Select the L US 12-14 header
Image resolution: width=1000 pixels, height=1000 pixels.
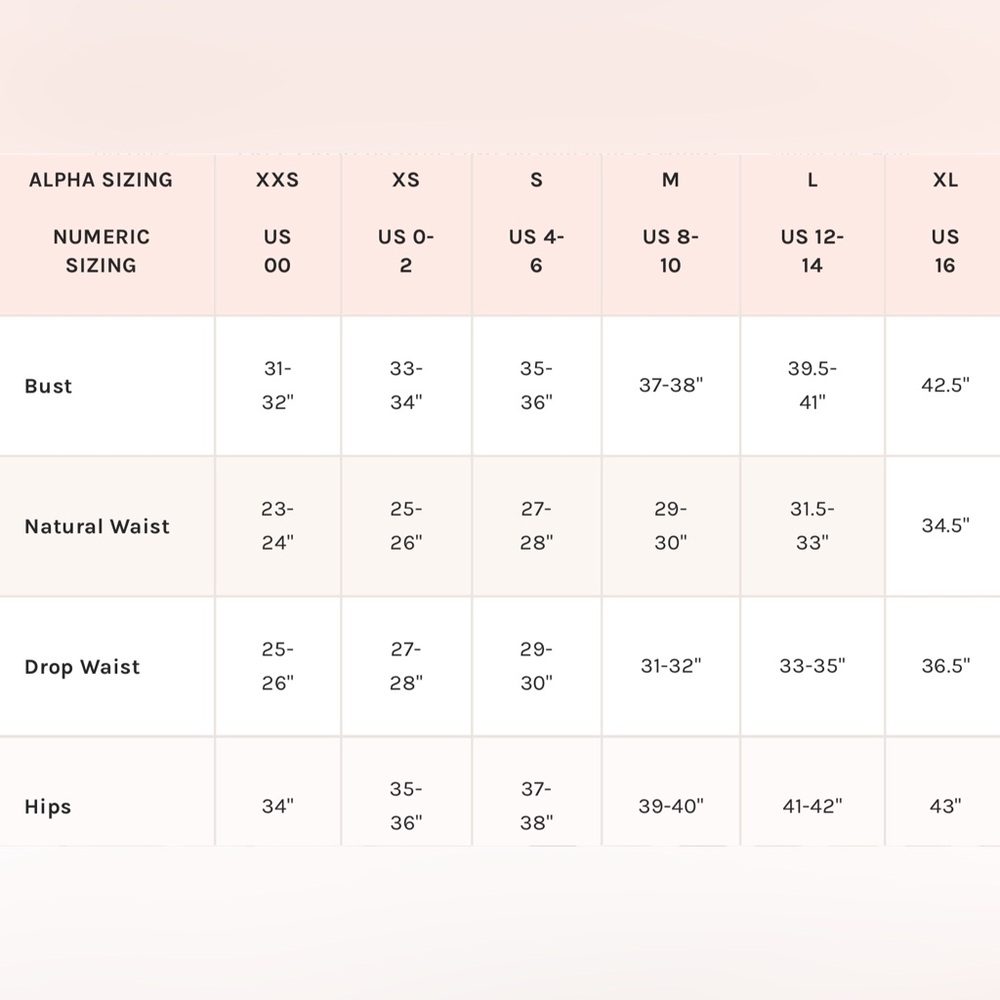click(812, 235)
